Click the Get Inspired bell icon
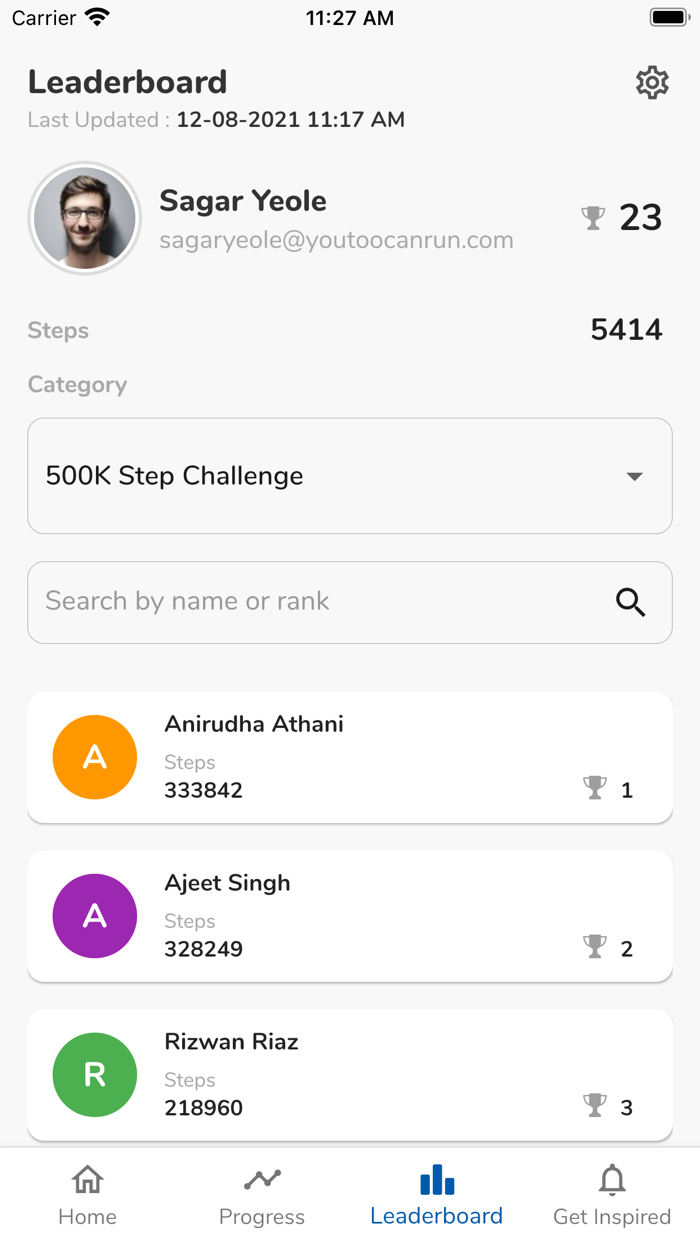Viewport: 700px width, 1244px height. coord(611,1179)
